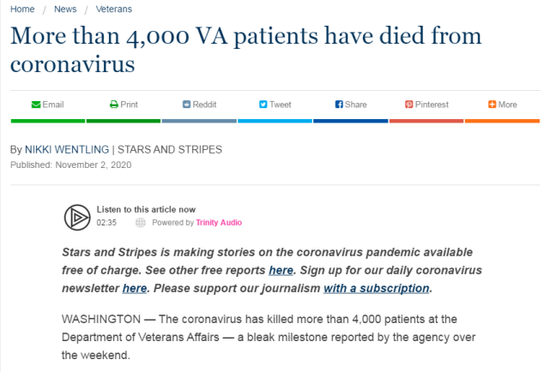Screen dimensions: 550x372
Task: Open News breadcrumb link
Action: pos(65,9)
